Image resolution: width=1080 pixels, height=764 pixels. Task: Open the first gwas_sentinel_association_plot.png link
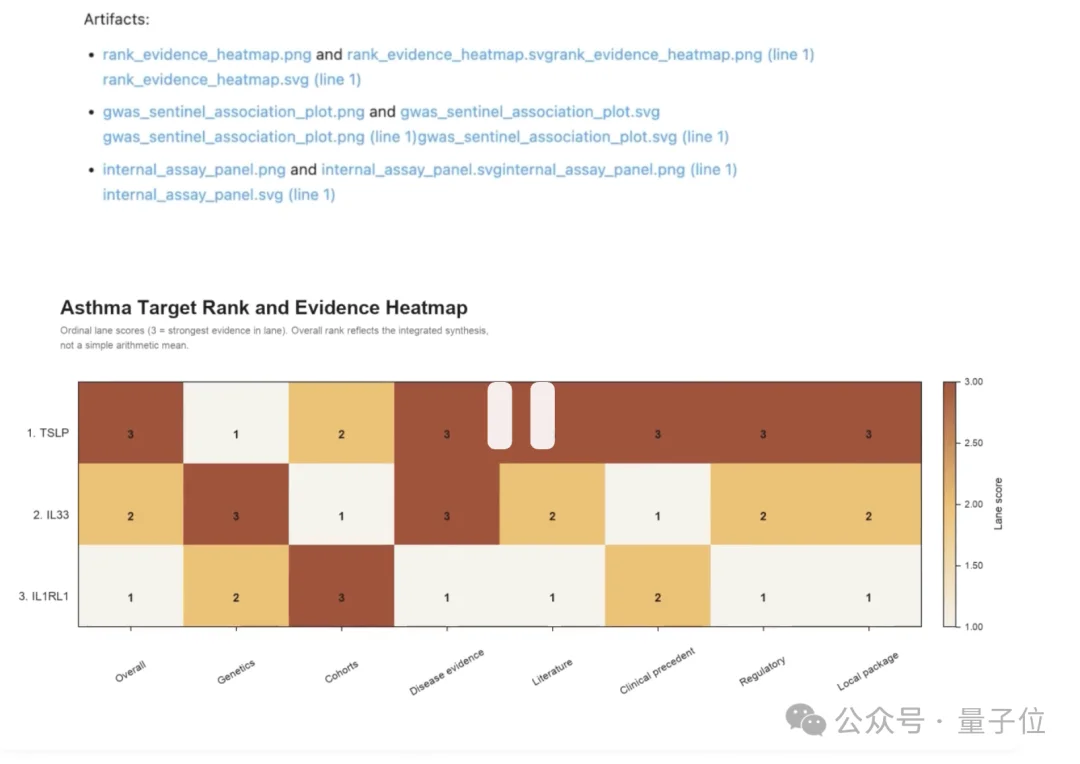click(x=233, y=112)
